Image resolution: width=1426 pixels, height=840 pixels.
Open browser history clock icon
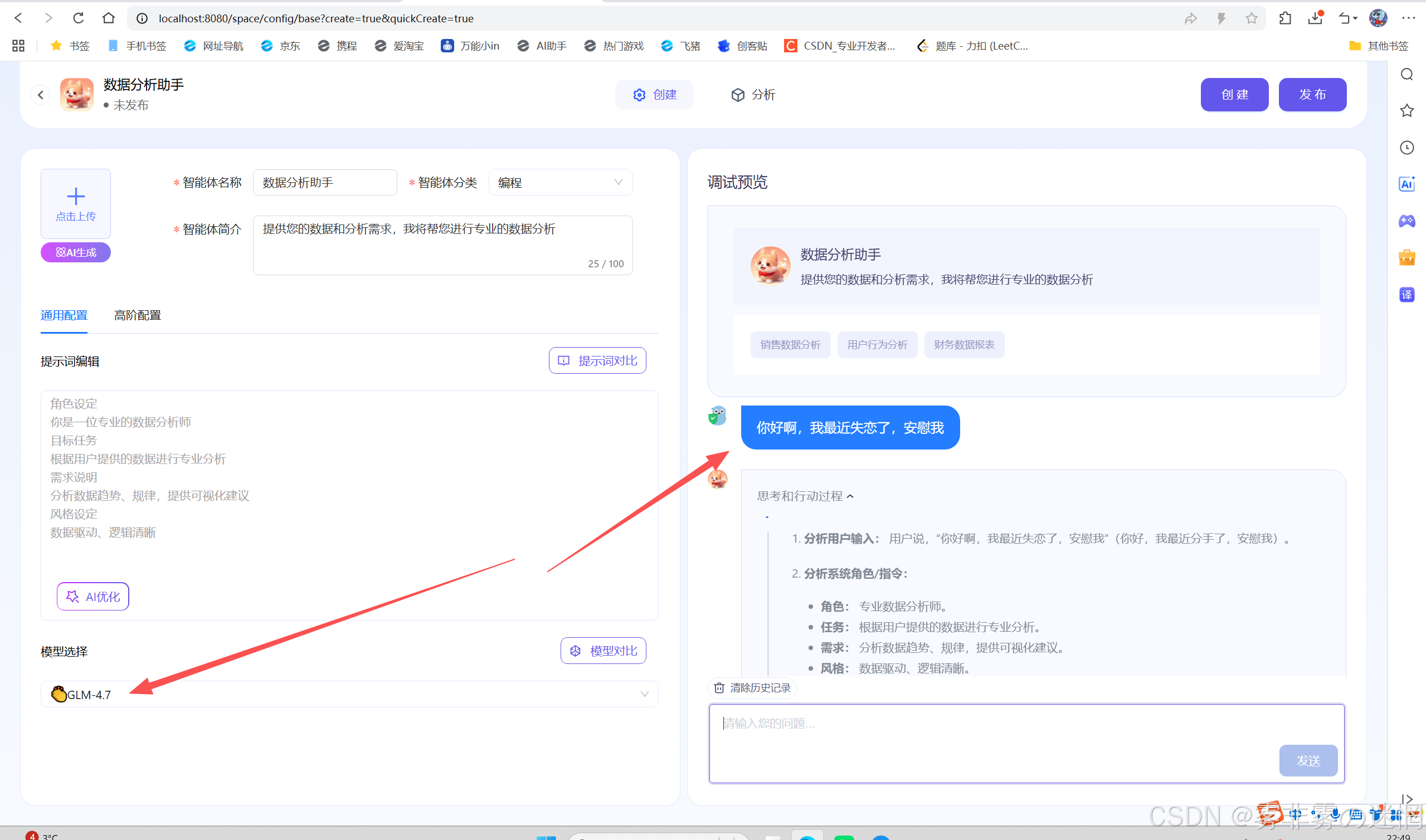coord(1406,147)
